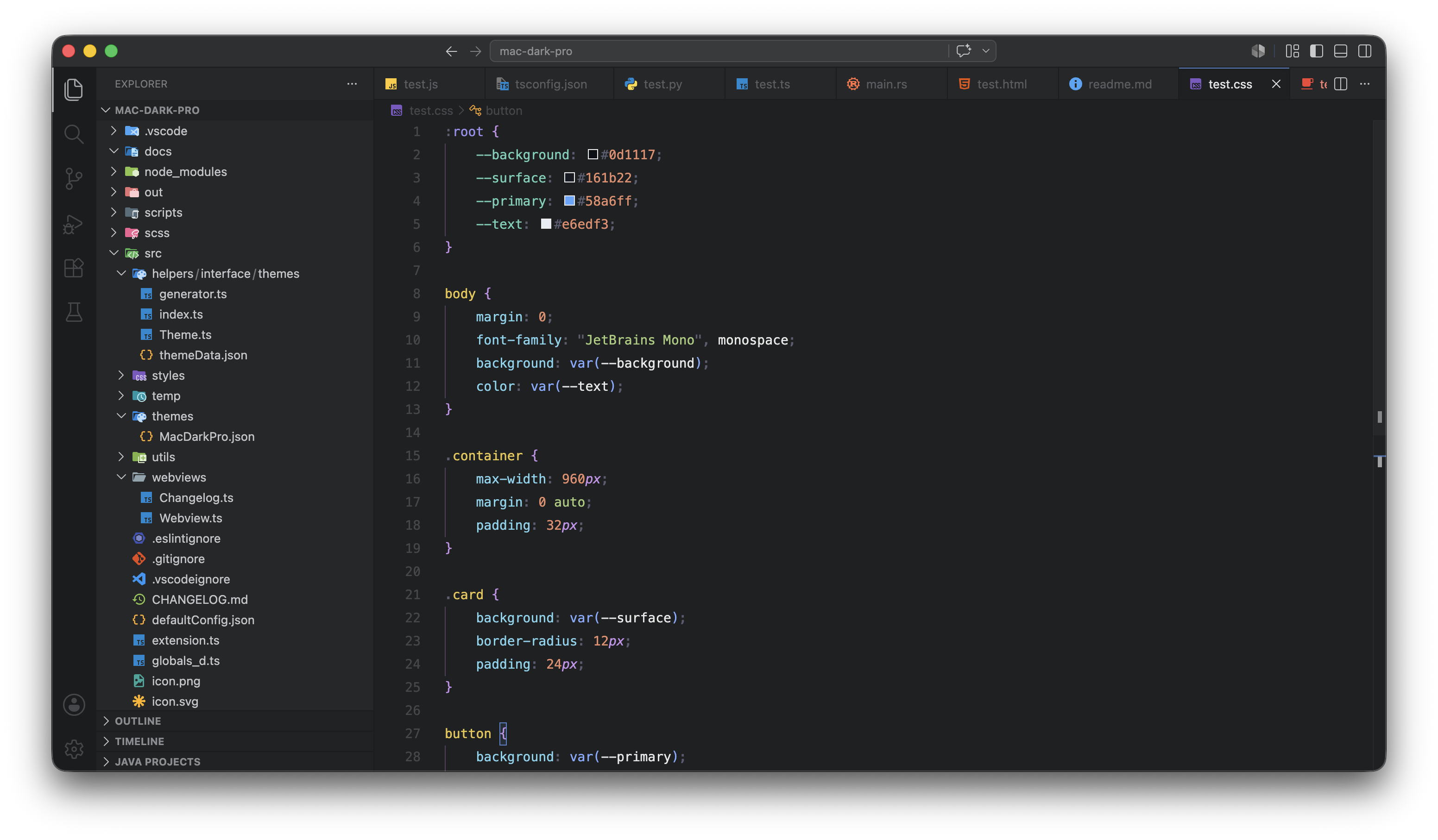Open the Manage gear menu
The image size is (1438, 840).
[x=74, y=749]
